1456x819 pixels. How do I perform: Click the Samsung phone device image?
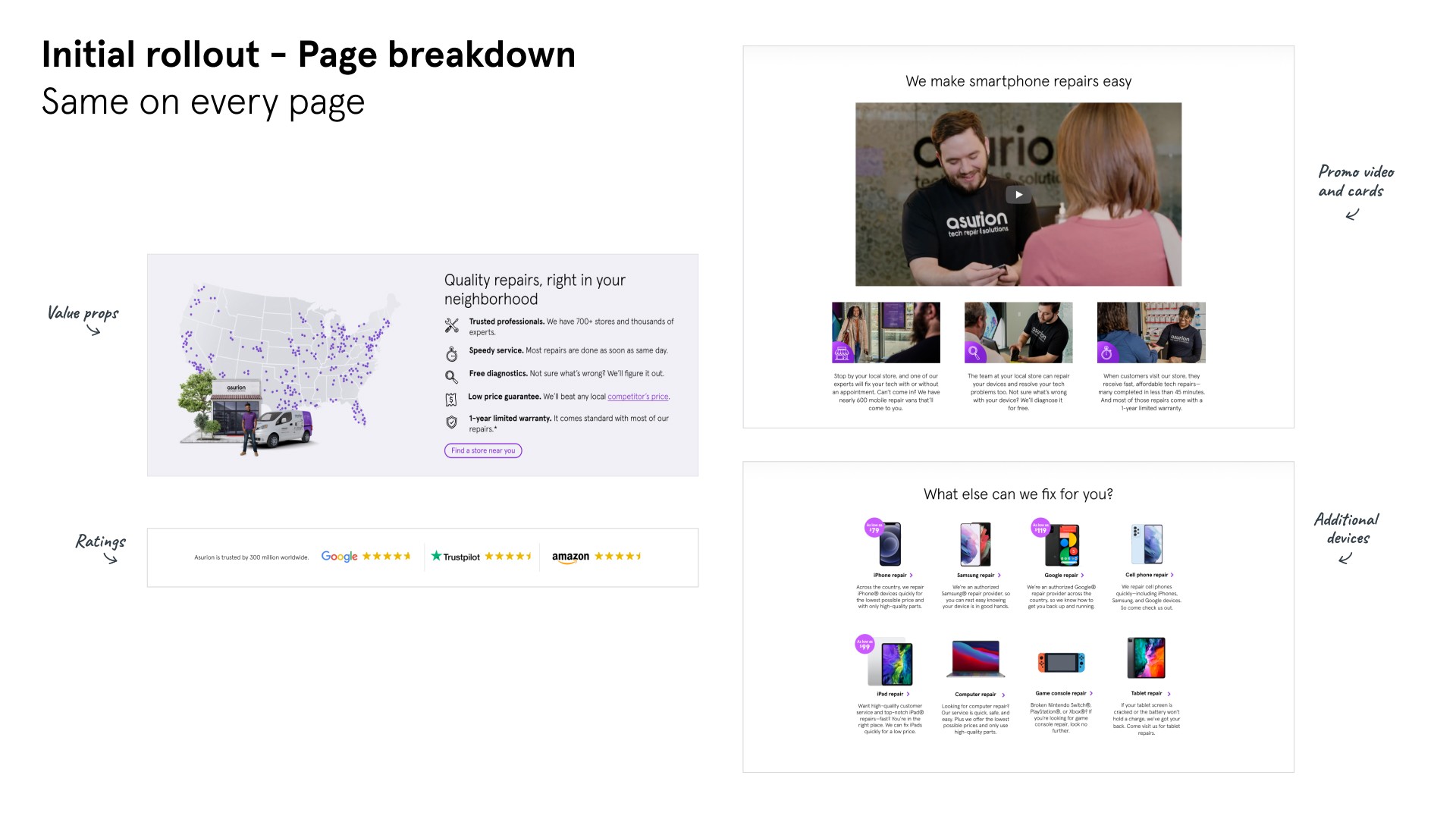(x=976, y=544)
